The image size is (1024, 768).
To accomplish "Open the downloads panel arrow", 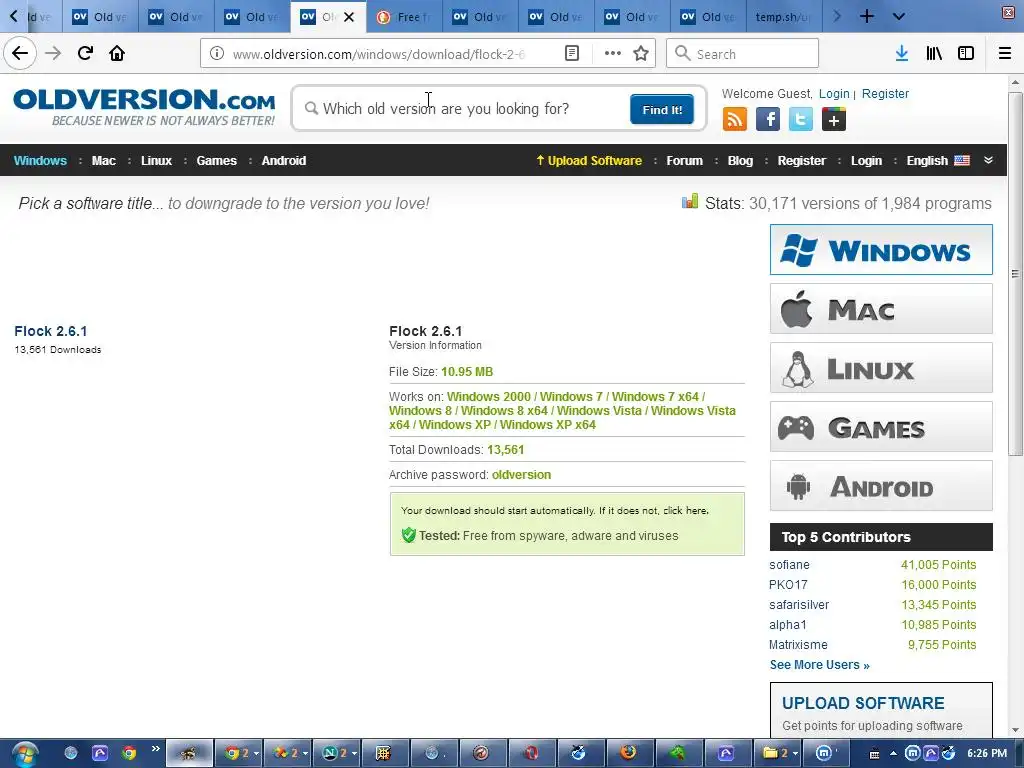I will click(902, 54).
